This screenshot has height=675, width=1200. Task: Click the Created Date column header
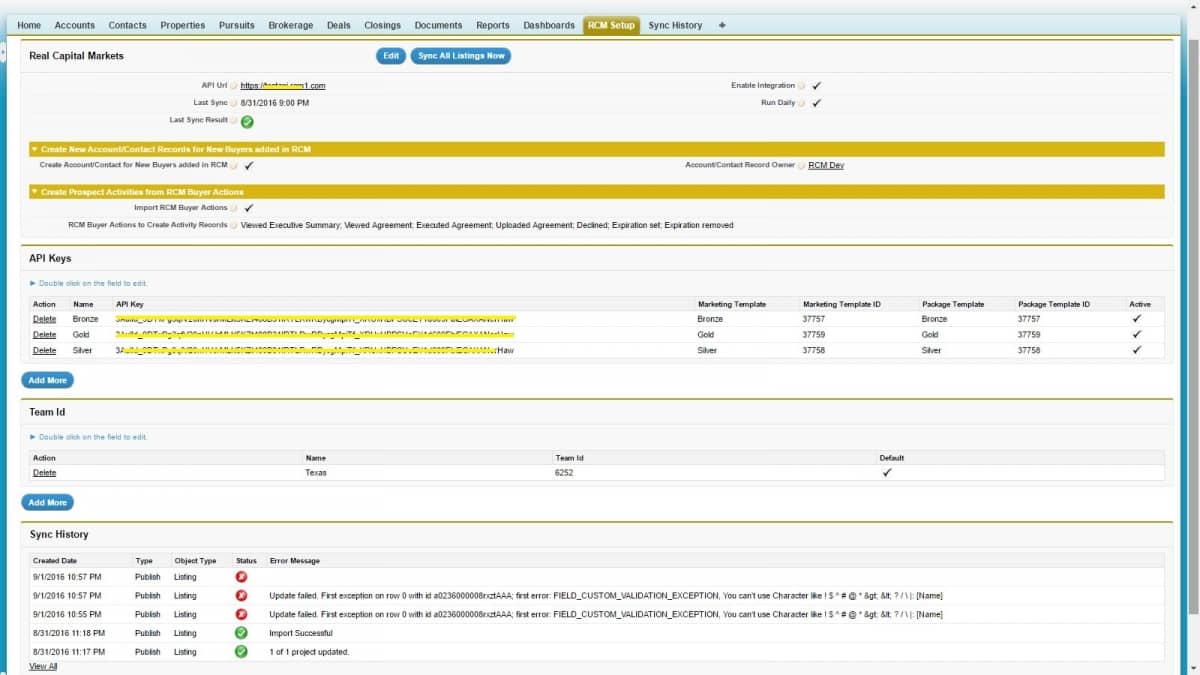[x=54, y=561]
